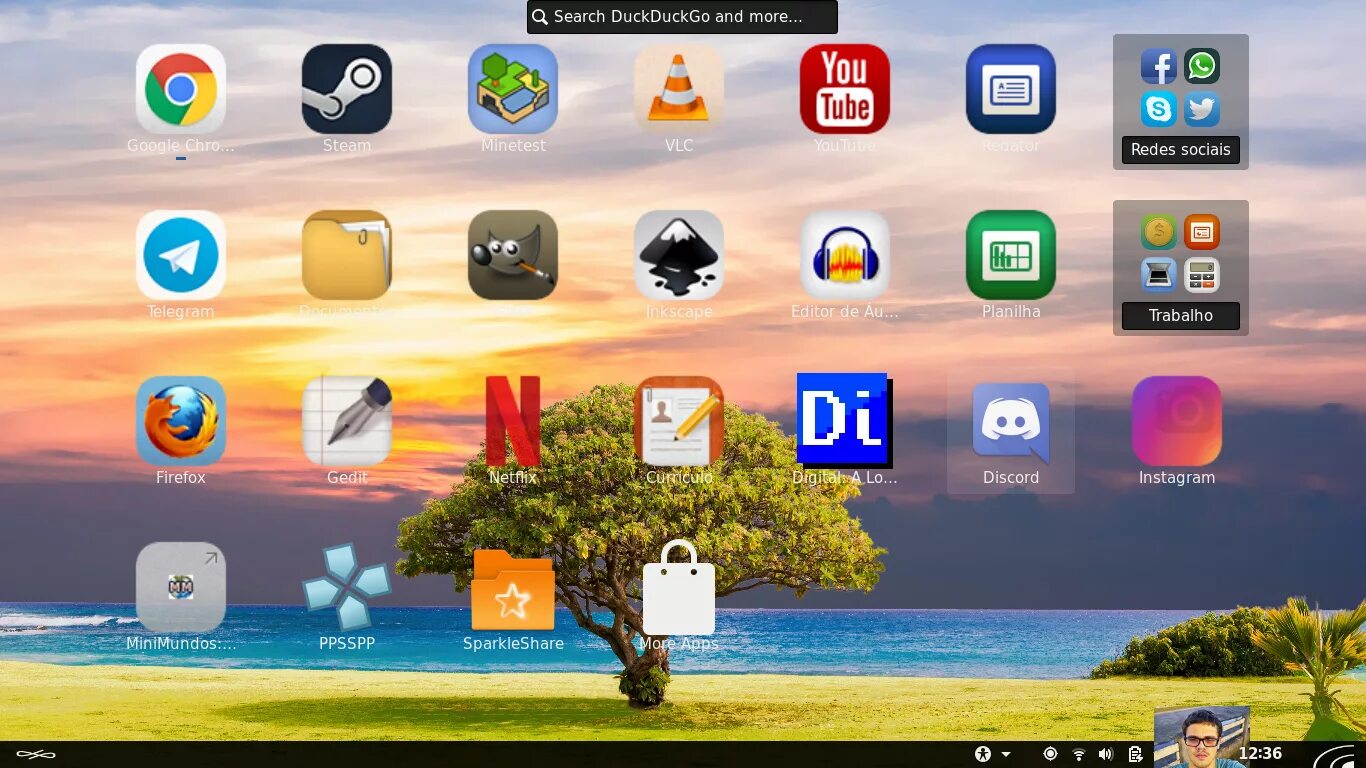Open the user menu via profile photo

coord(1201,737)
